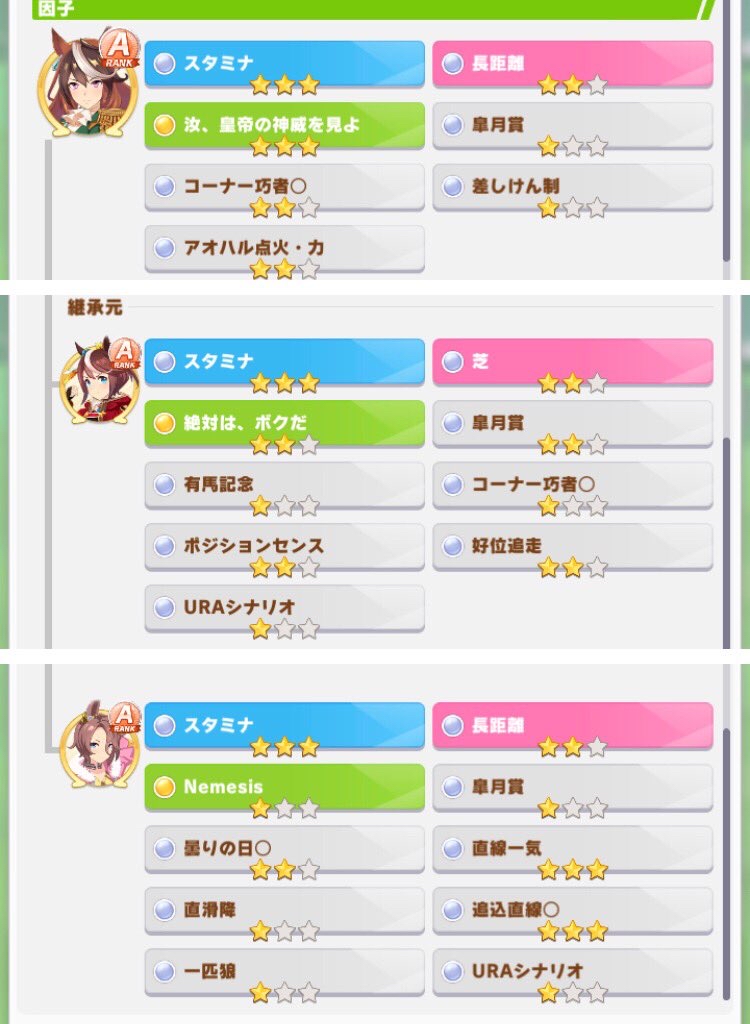750x1024 pixels.
Task: Select the 追込直線○ skill factor
Action: 572,910
